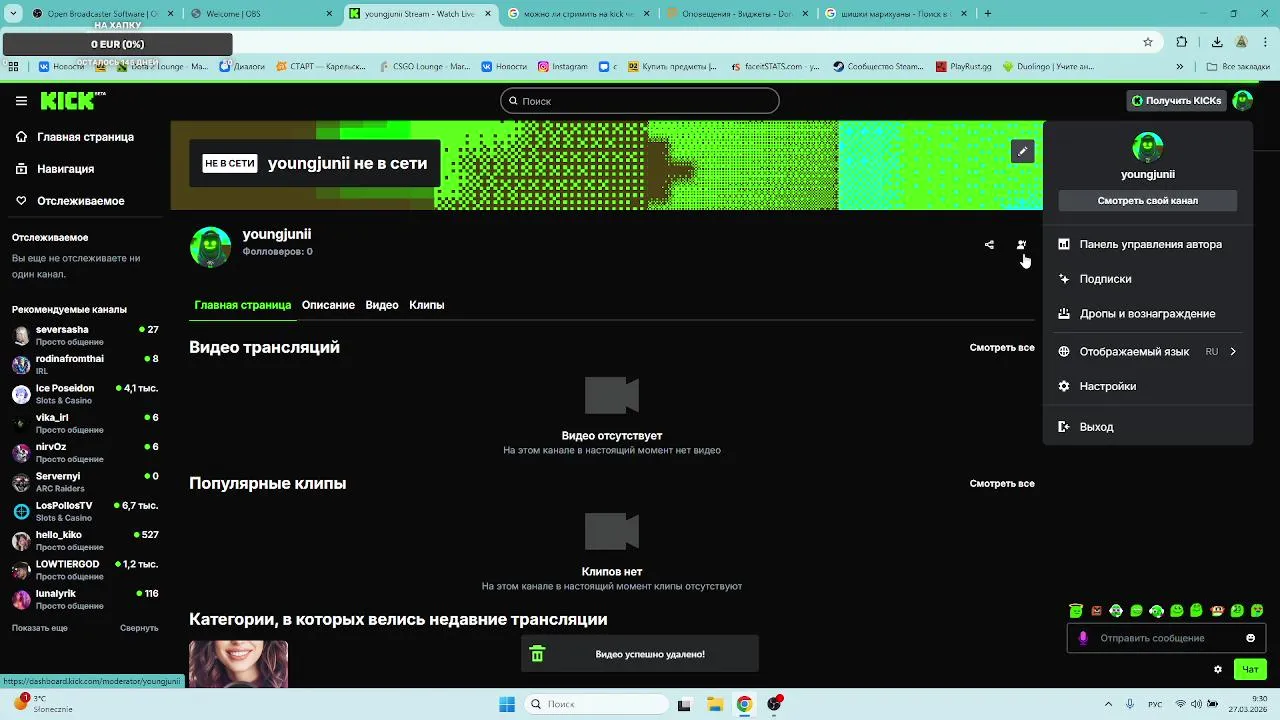Open File Explorer from taskbar
Image resolution: width=1280 pixels, height=720 pixels.
pyautogui.click(x=715, y=704)
